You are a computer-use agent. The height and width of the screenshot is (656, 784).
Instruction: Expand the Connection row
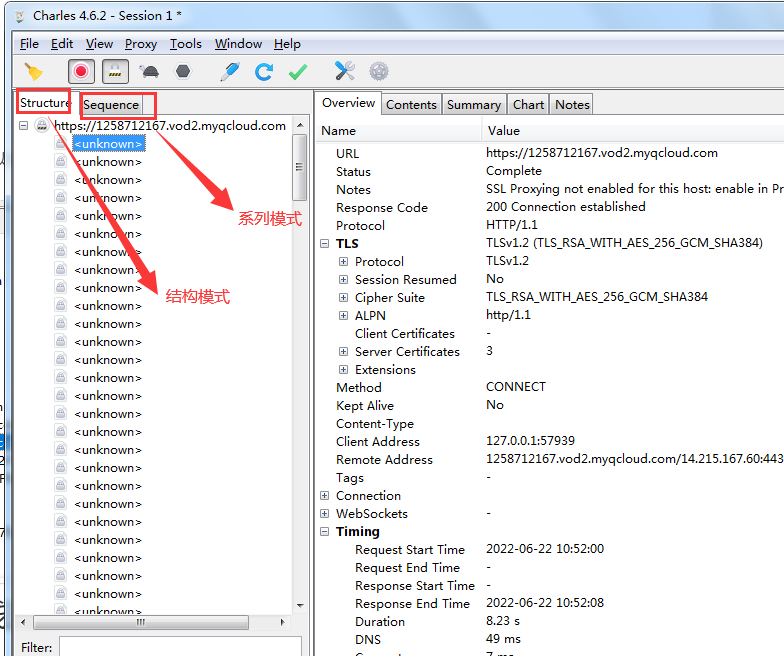click(x=324, y=496)
